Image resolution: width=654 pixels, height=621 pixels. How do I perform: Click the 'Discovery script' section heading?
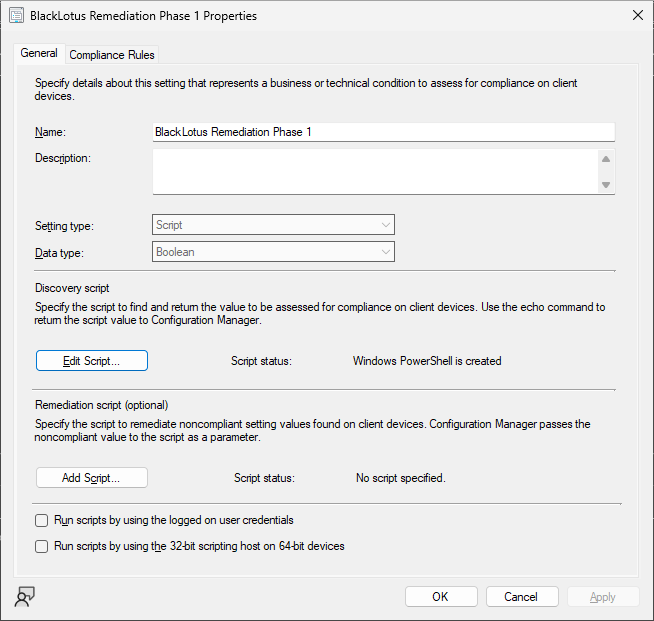tap(72, 288)
